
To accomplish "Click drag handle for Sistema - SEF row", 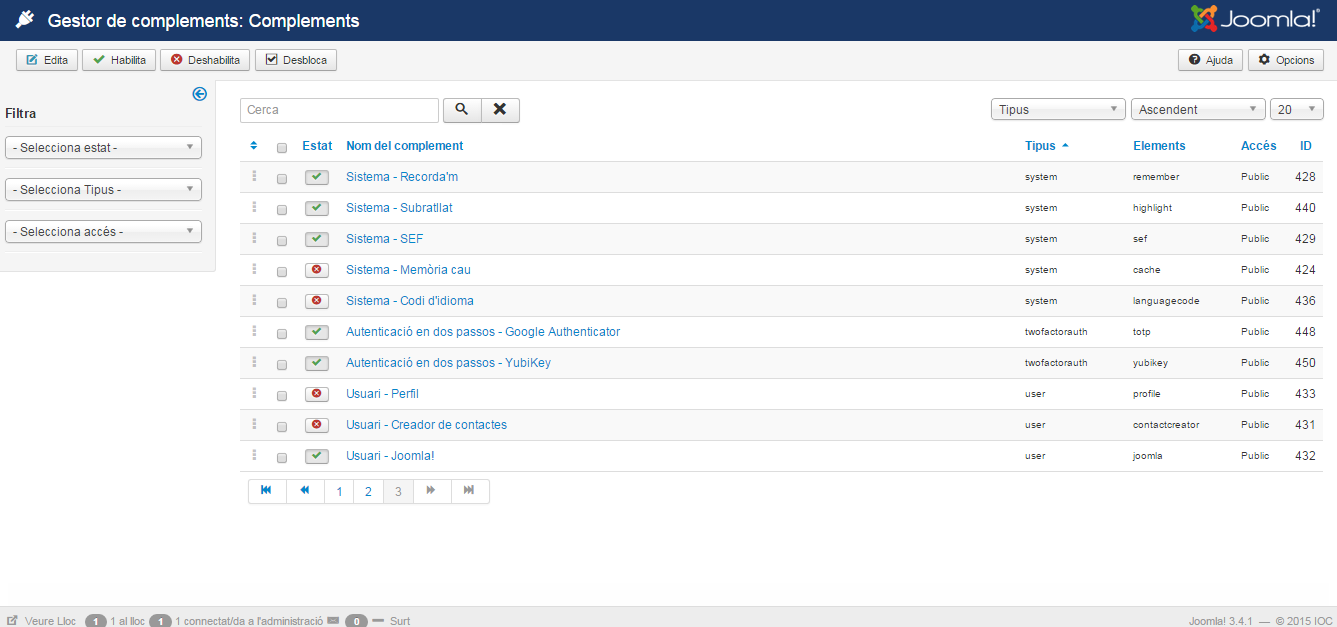I will tap(254, 239).
